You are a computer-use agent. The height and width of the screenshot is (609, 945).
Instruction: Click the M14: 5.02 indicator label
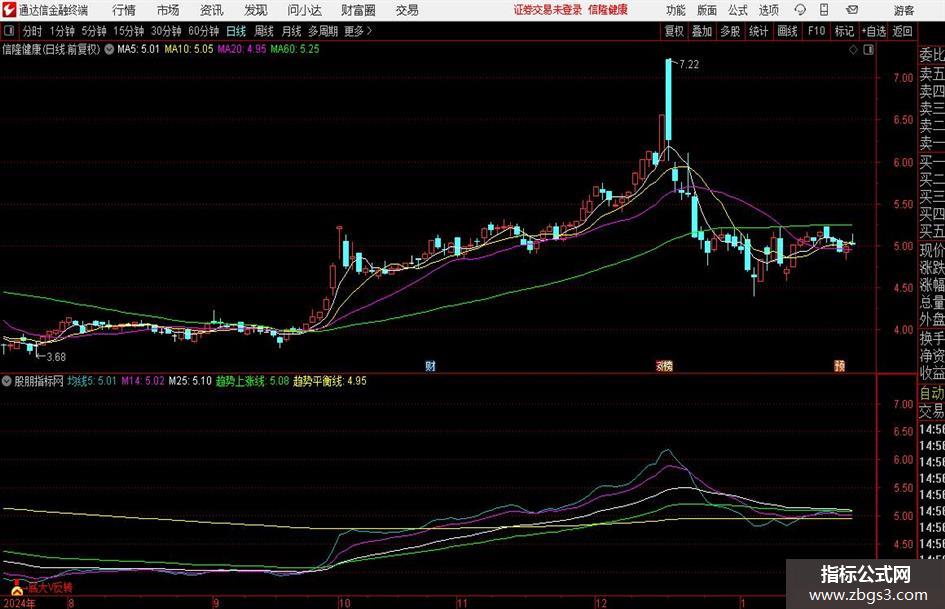(x=143, y=381)
